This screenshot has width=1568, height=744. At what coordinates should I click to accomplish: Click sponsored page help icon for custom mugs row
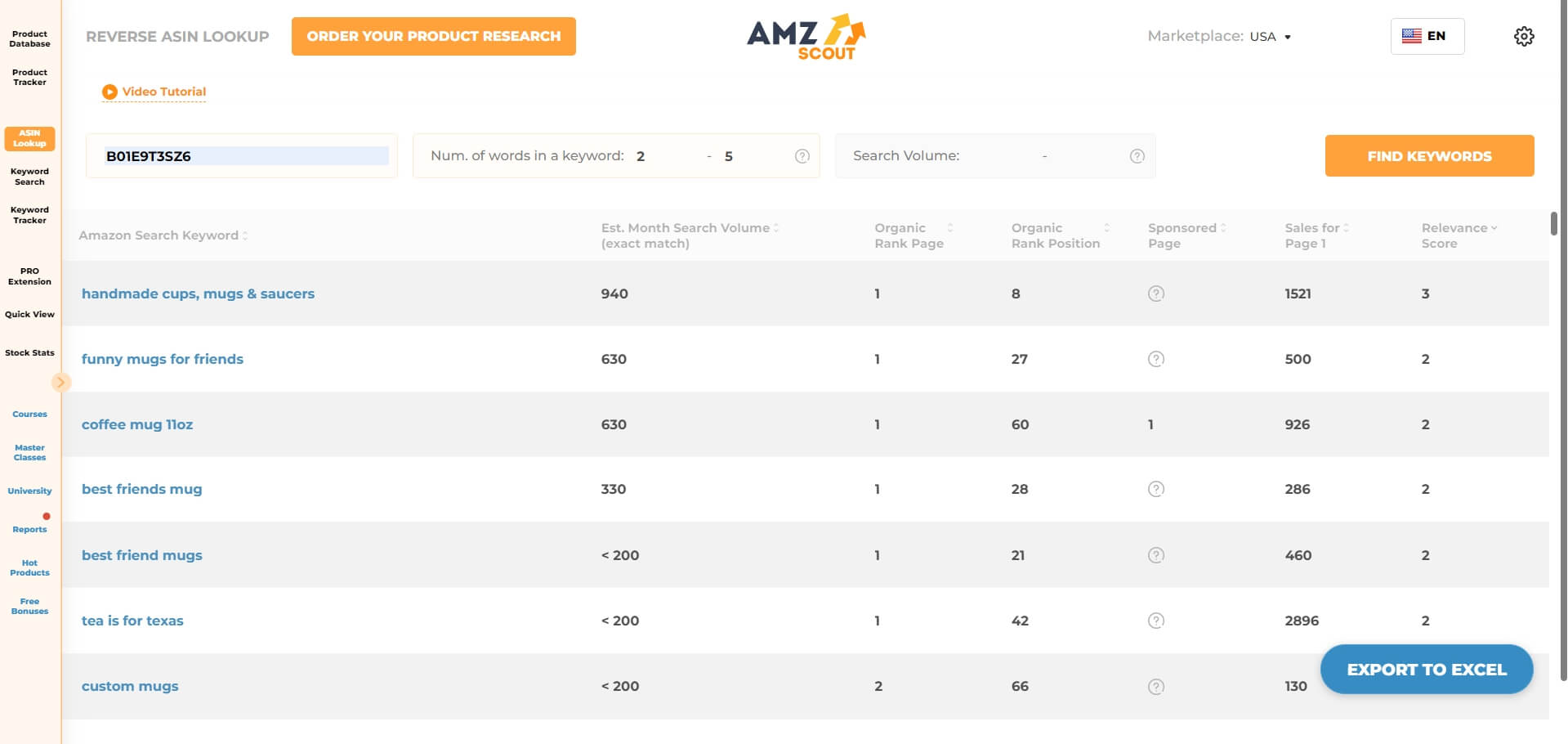tap(1156, 687)
